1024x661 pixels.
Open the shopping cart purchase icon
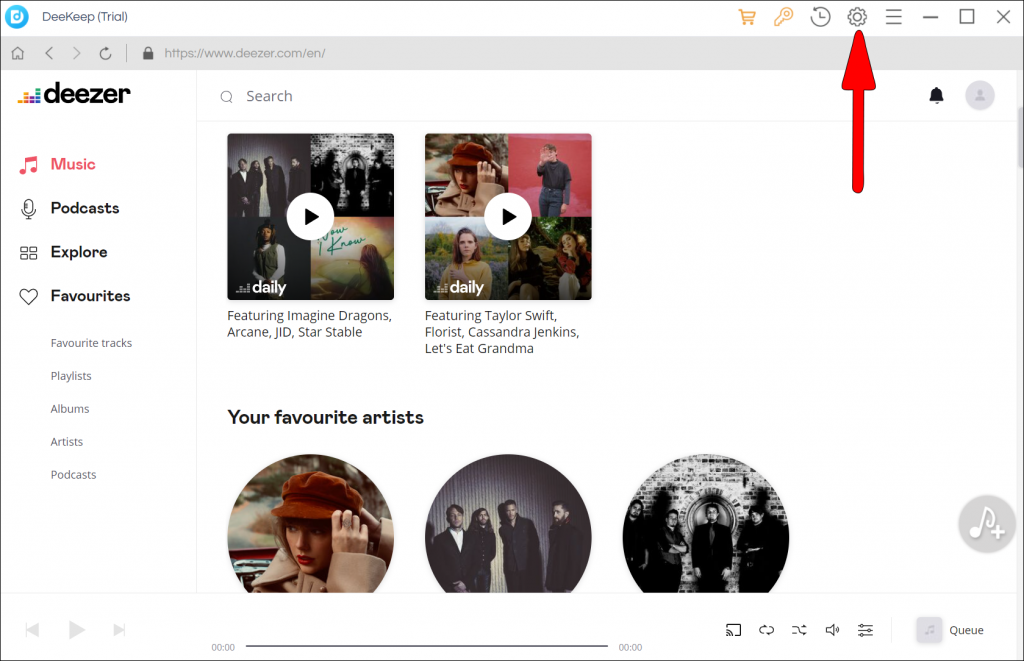[747, 17]
